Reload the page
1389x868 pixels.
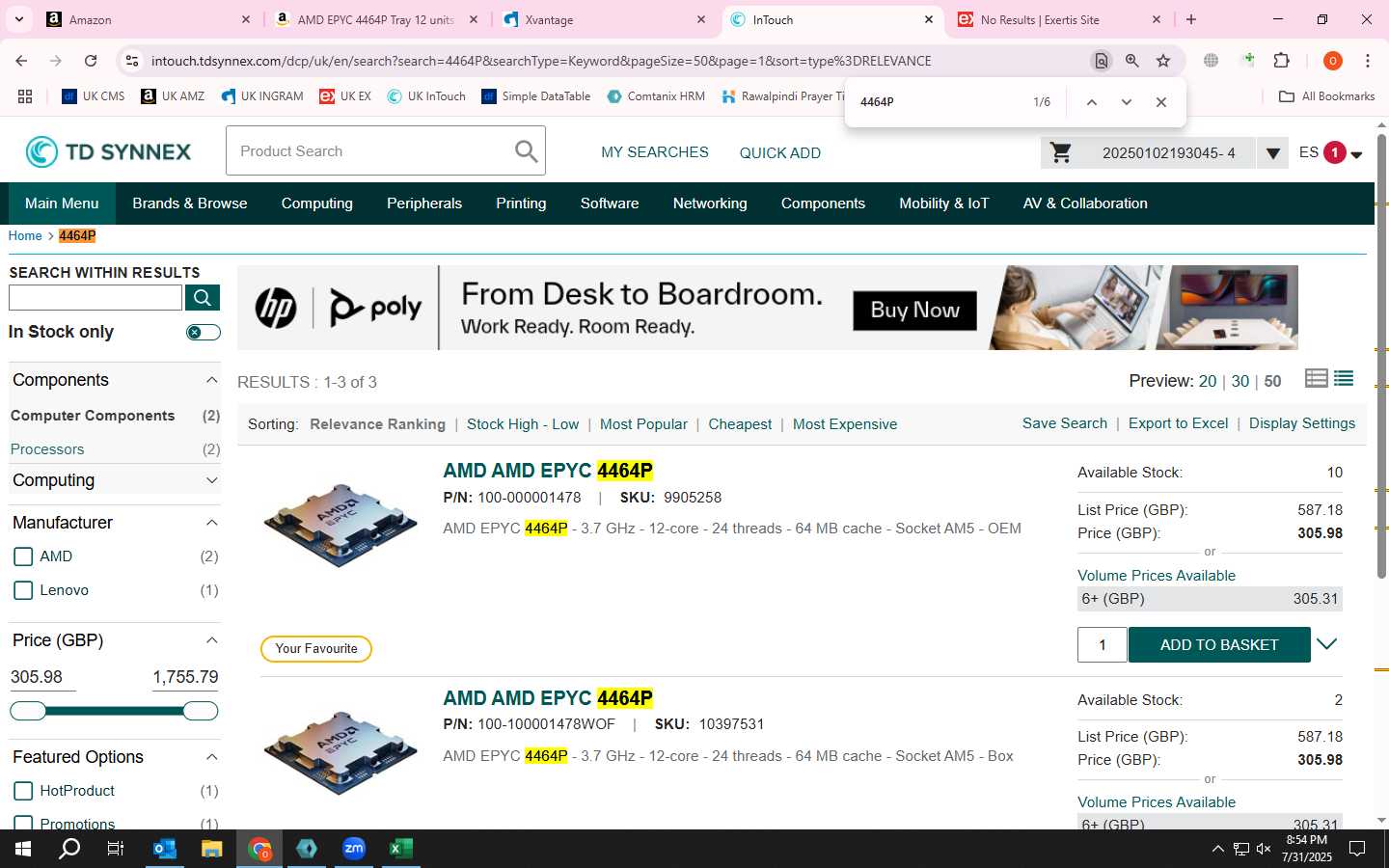[91, 61]
